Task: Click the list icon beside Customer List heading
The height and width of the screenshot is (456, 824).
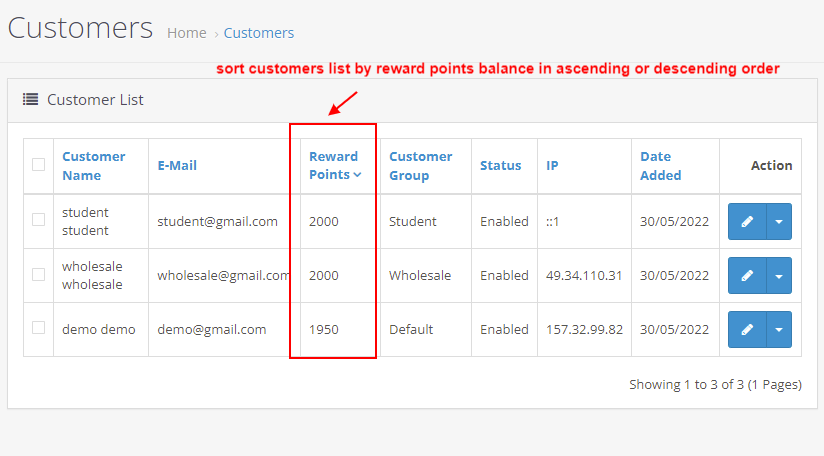Action: point(31,100)
